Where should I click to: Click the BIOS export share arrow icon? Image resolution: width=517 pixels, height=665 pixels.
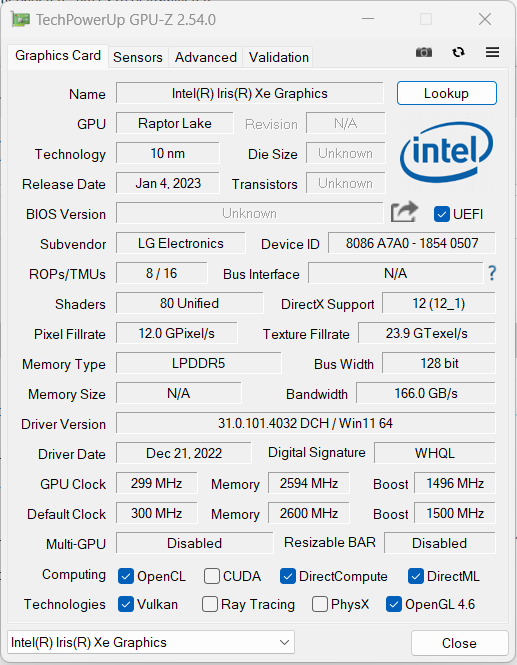[404, 212]
